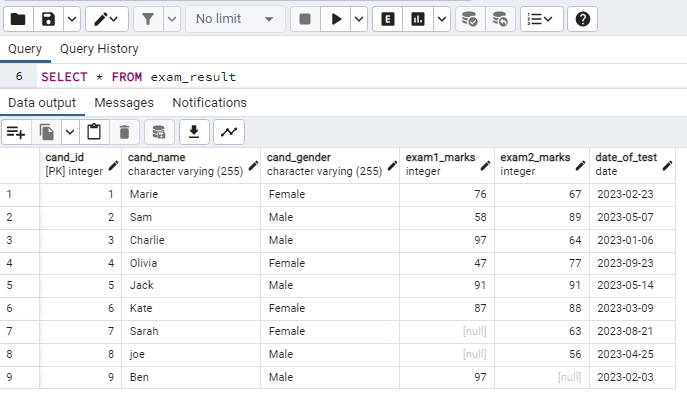The height and width of the screenshot is (402, 687).
Task: Select the Data output tab
Action: pos(42,103)
